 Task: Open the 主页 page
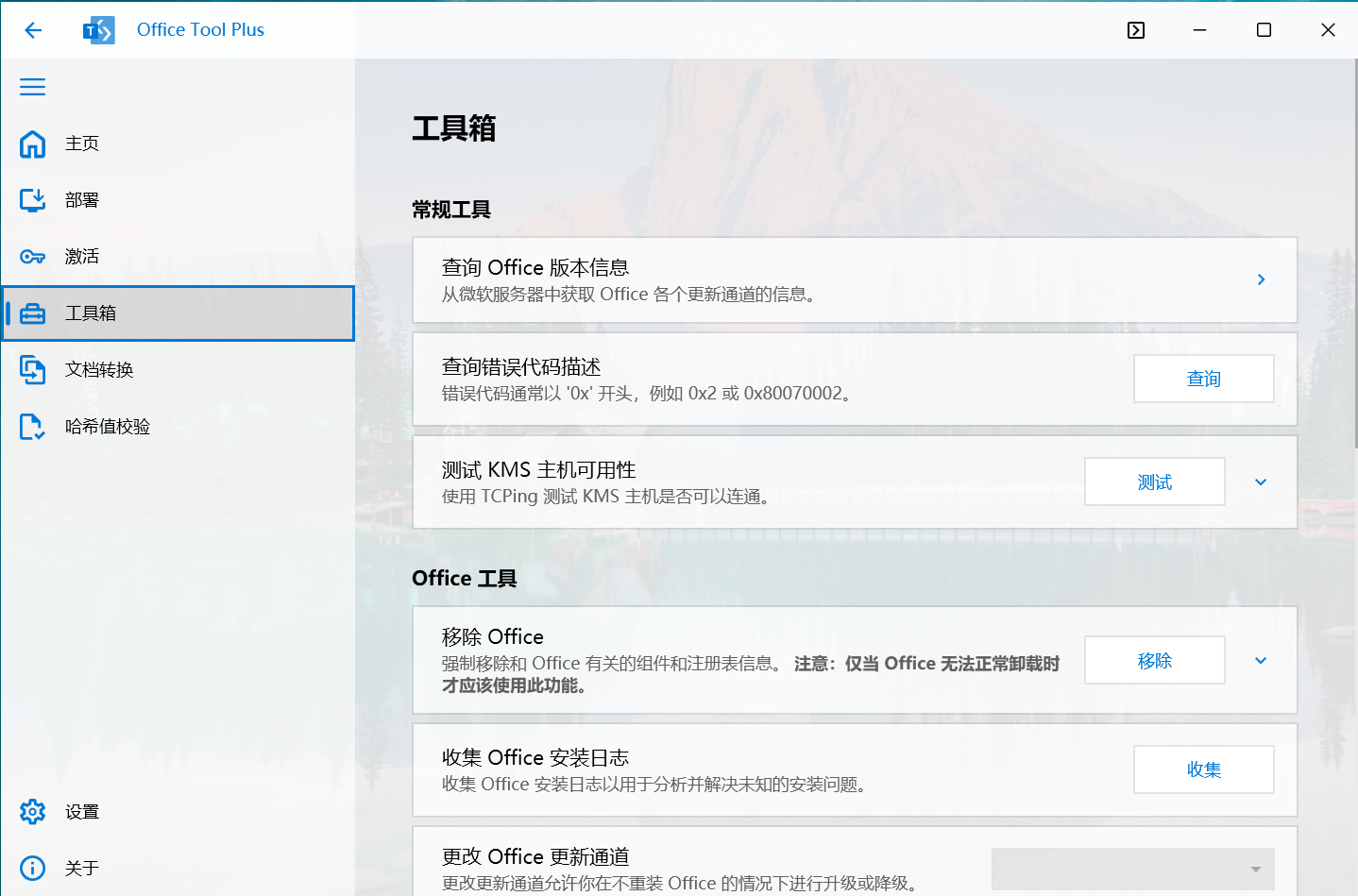(178, 144)
